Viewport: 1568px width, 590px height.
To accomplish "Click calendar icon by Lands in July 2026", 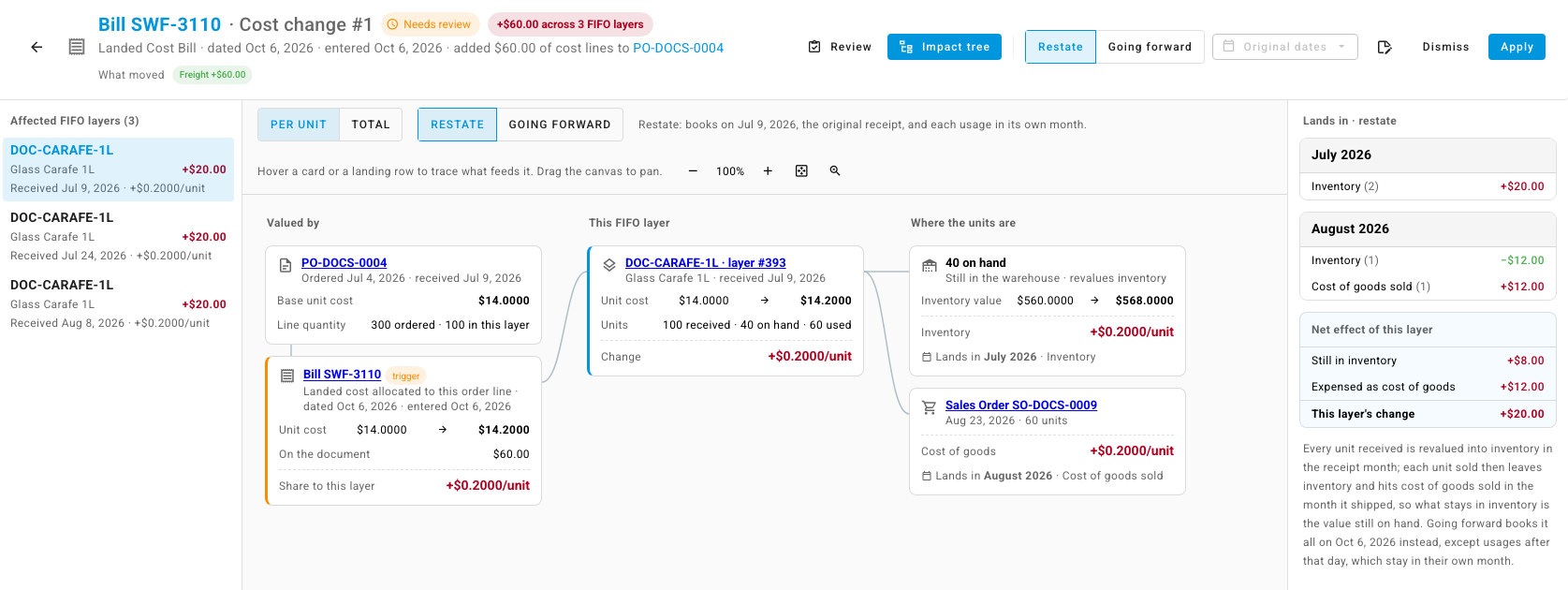I will (927, 357).
